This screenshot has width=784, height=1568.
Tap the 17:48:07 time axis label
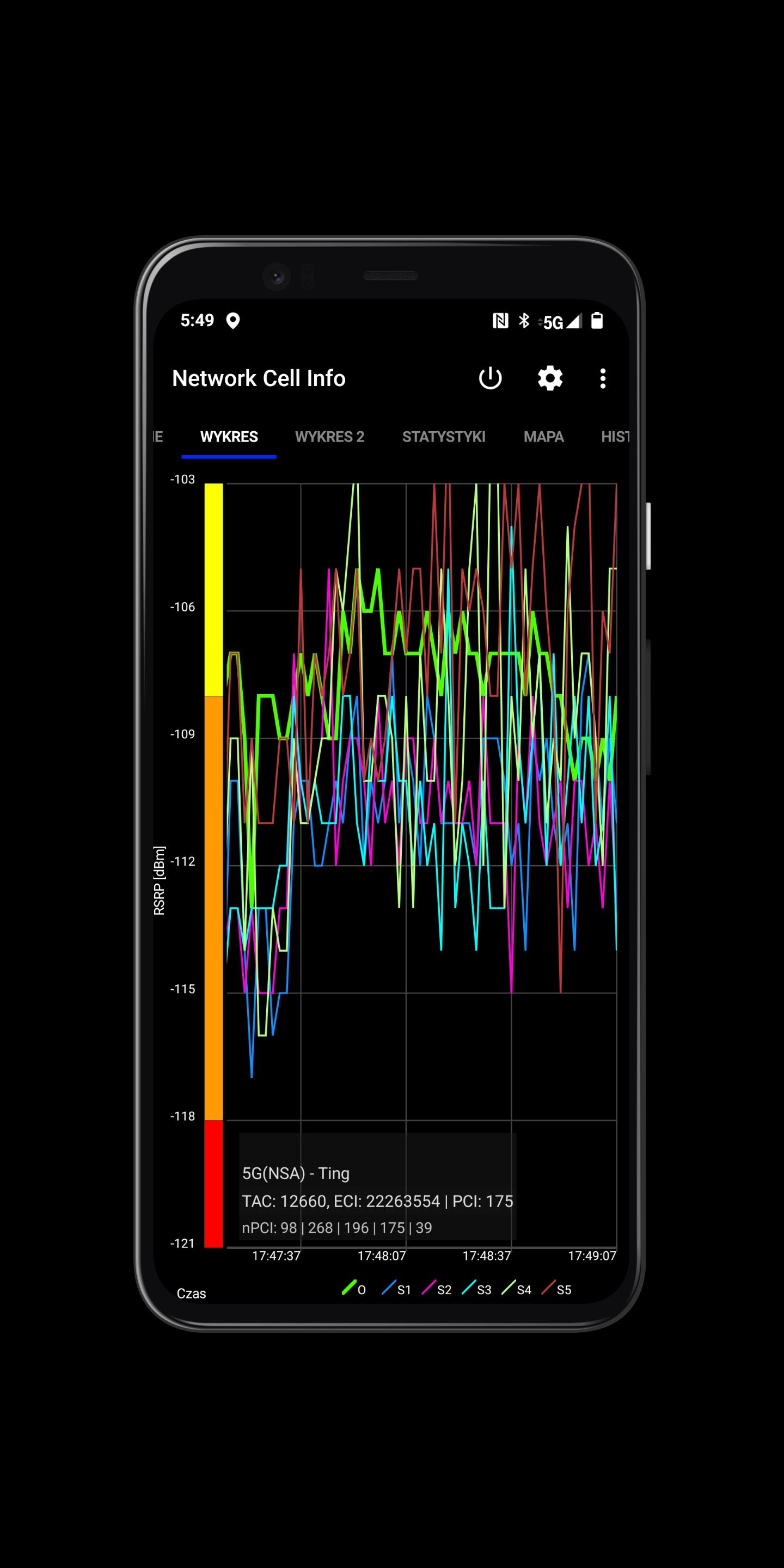coord(382,1255)
